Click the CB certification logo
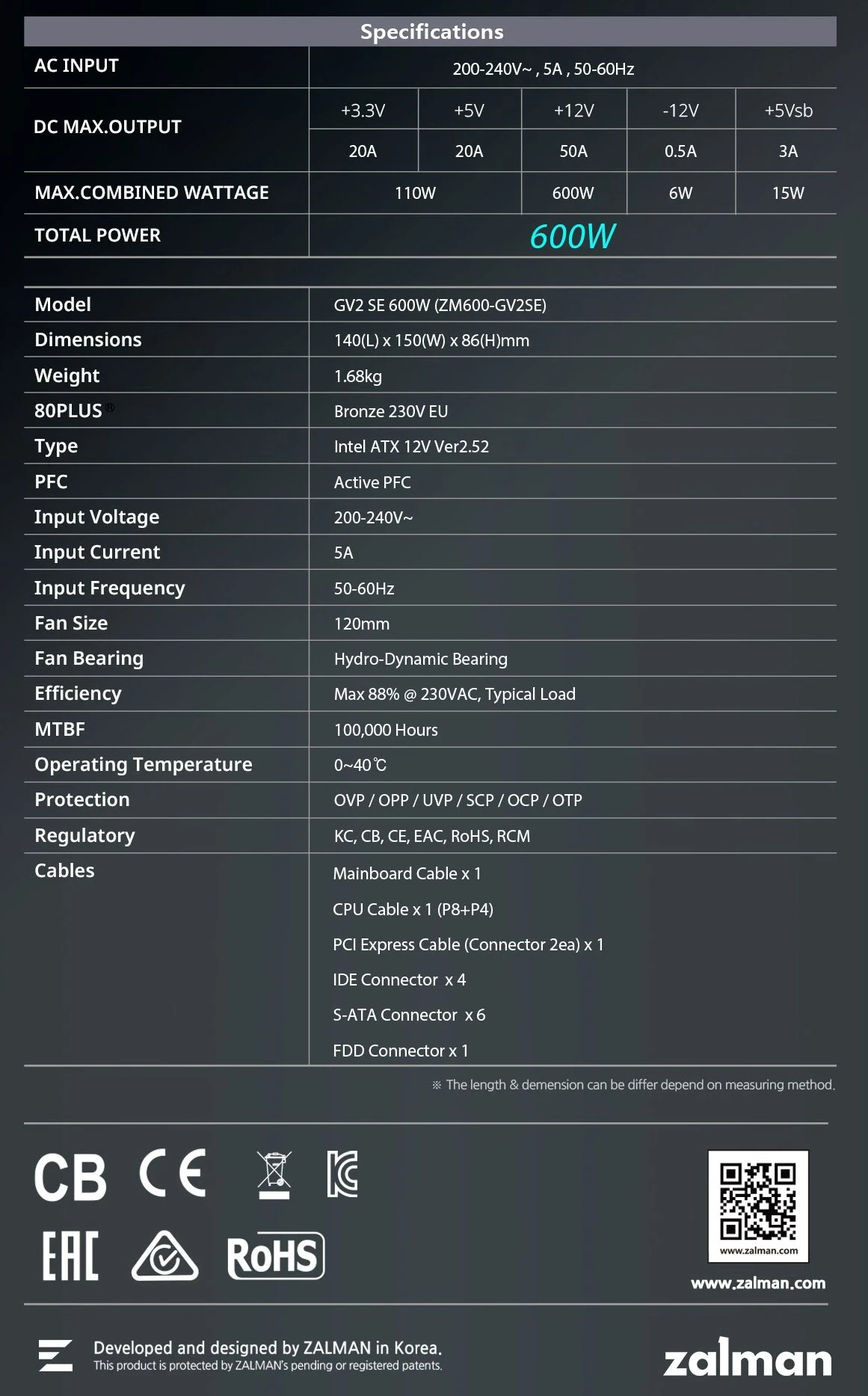The height and width of the screenshot is (1396, 868). [x=70, y=1177]
